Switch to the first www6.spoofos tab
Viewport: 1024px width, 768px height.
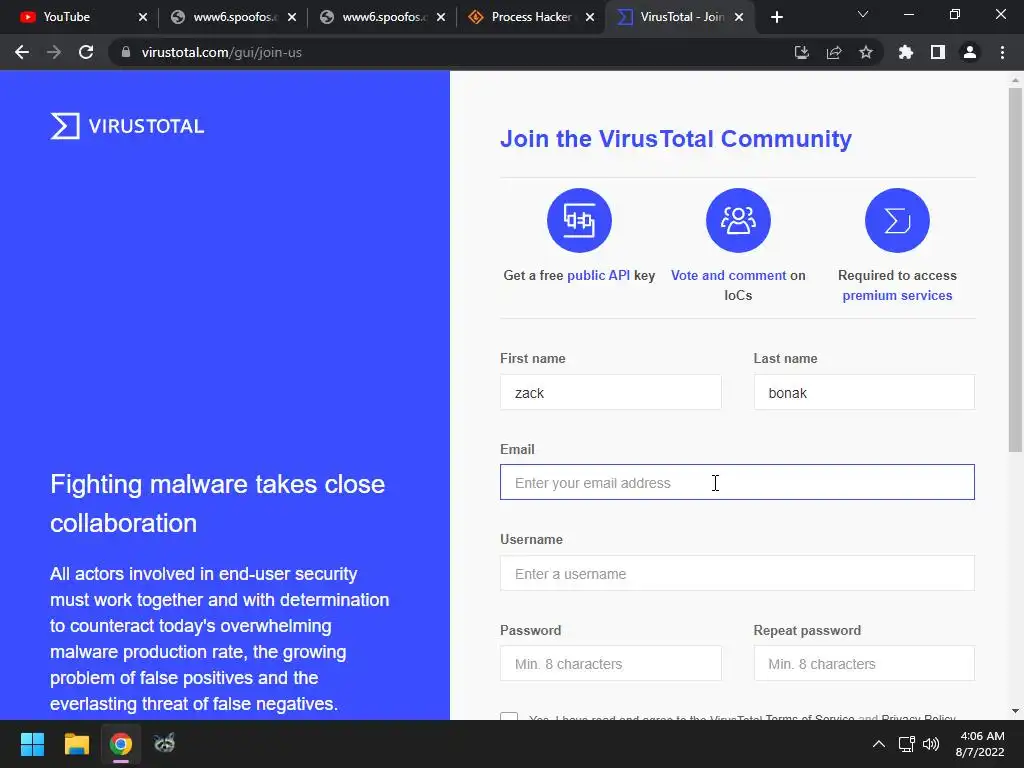(232, 17)
